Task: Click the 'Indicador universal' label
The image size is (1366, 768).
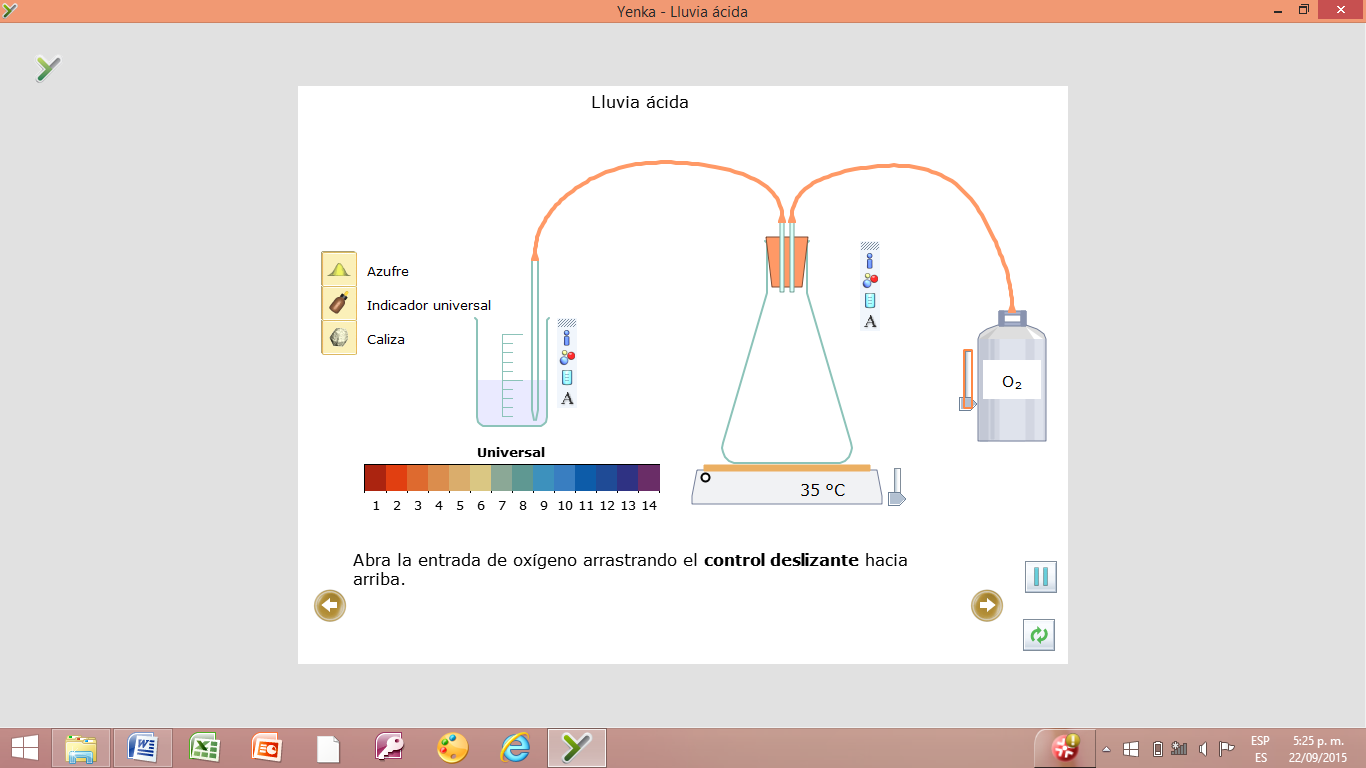Action: click(x=429, y=305)
